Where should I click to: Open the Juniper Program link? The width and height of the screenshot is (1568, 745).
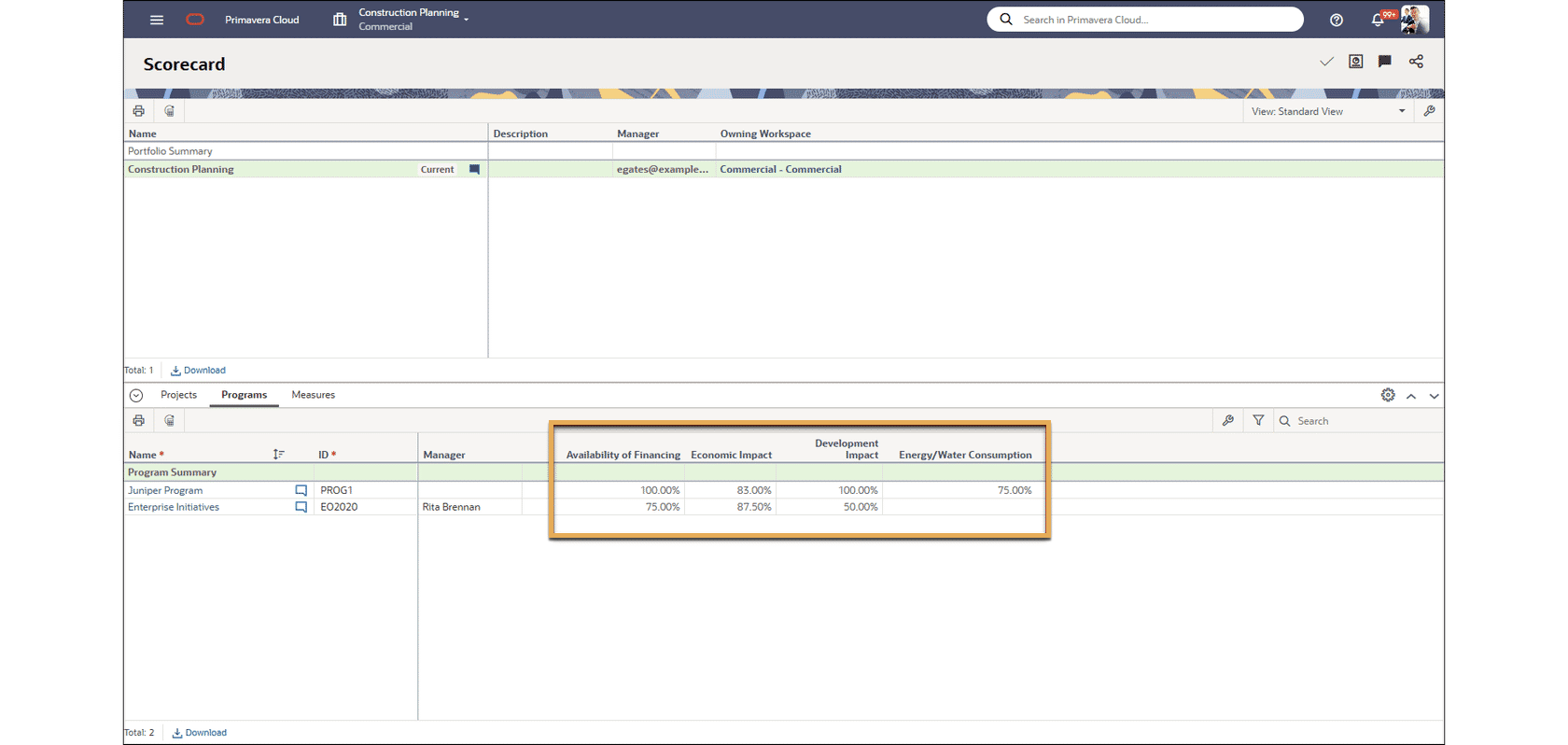(x=165, y=490)
